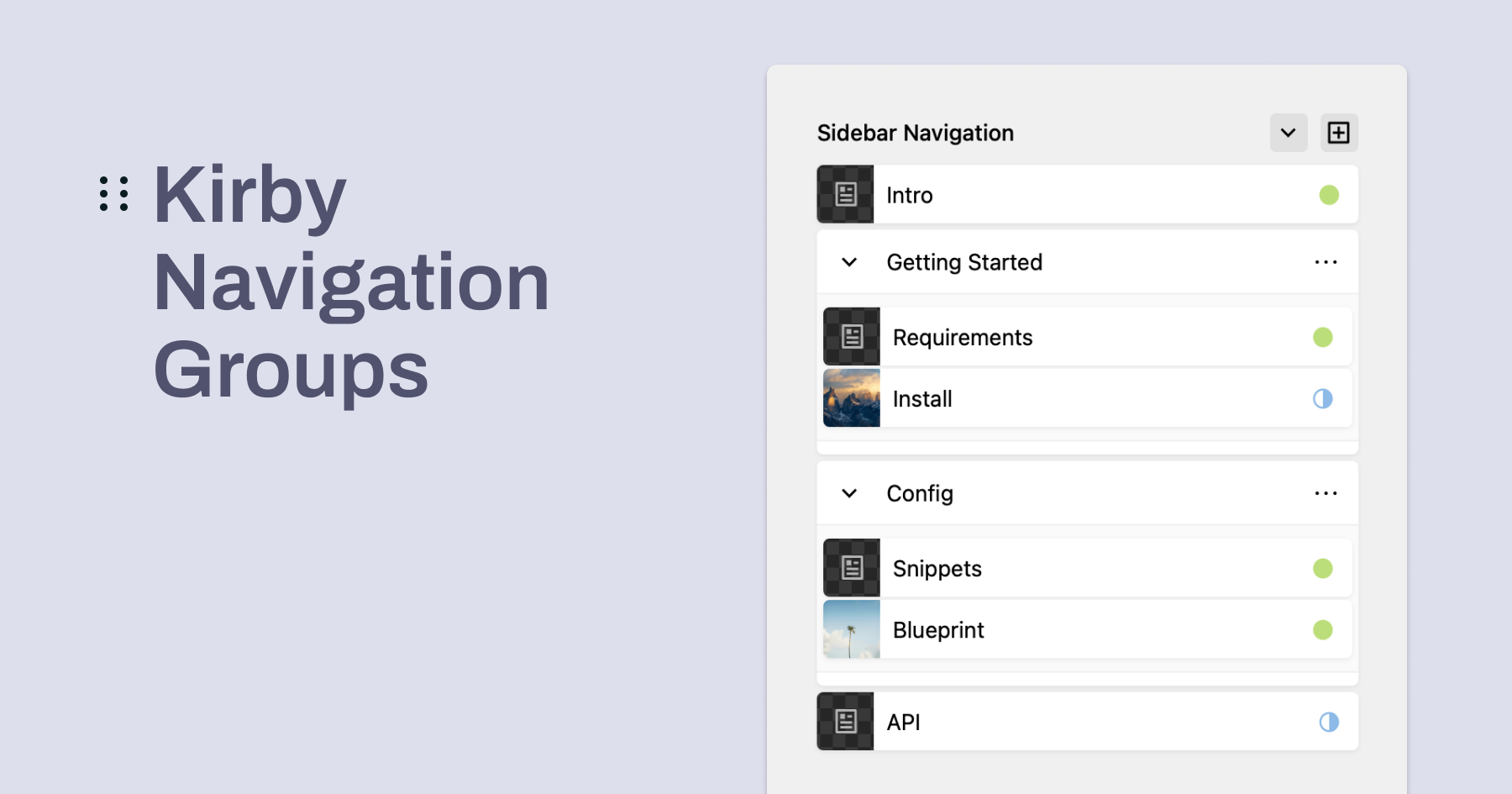The image size is (1512, 794).
Task: Click the Snippets page icon
Action: [851, 567]
